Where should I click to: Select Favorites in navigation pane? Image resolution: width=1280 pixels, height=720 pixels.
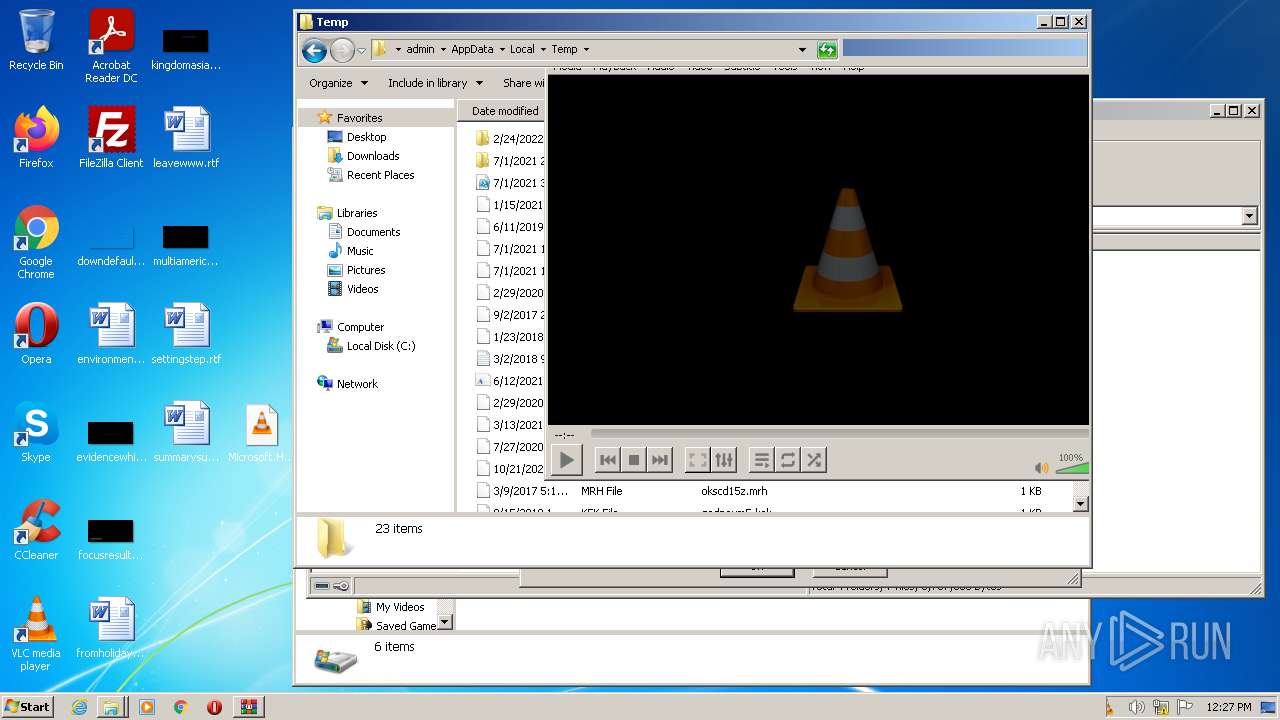click(x=359, y=118)
